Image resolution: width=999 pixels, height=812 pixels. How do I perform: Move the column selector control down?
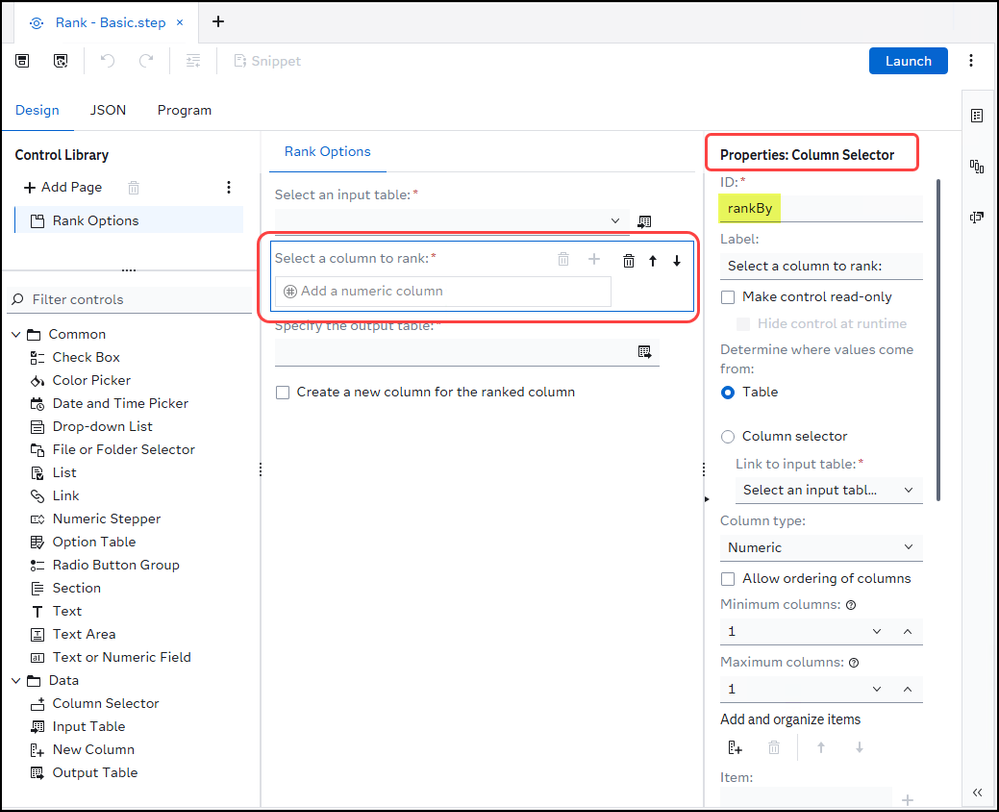677,260
